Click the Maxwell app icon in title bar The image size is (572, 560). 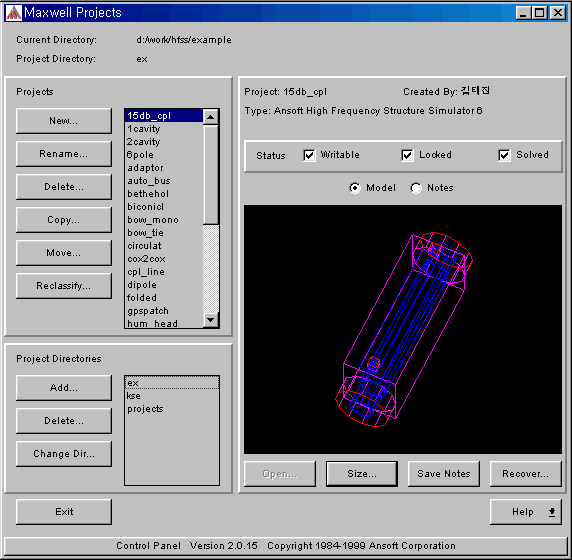pyautogui.click(x=14, y=13)
